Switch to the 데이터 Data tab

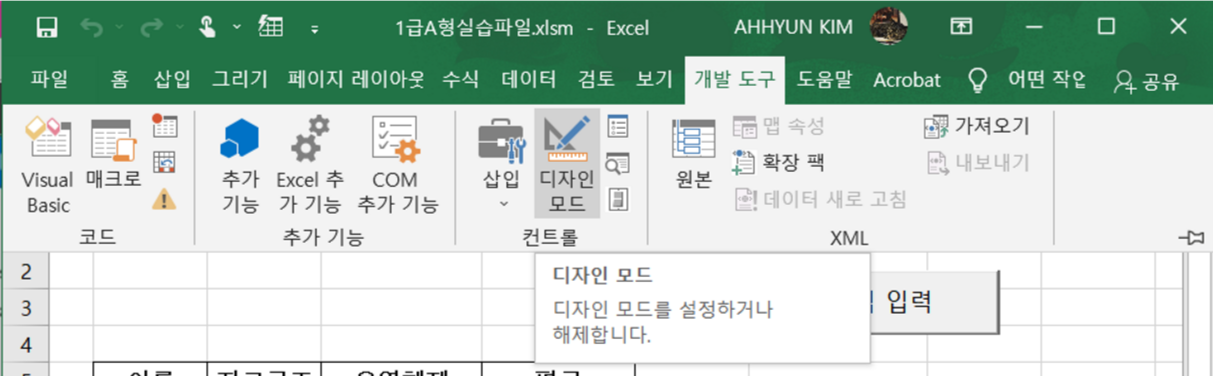point(529,80)
